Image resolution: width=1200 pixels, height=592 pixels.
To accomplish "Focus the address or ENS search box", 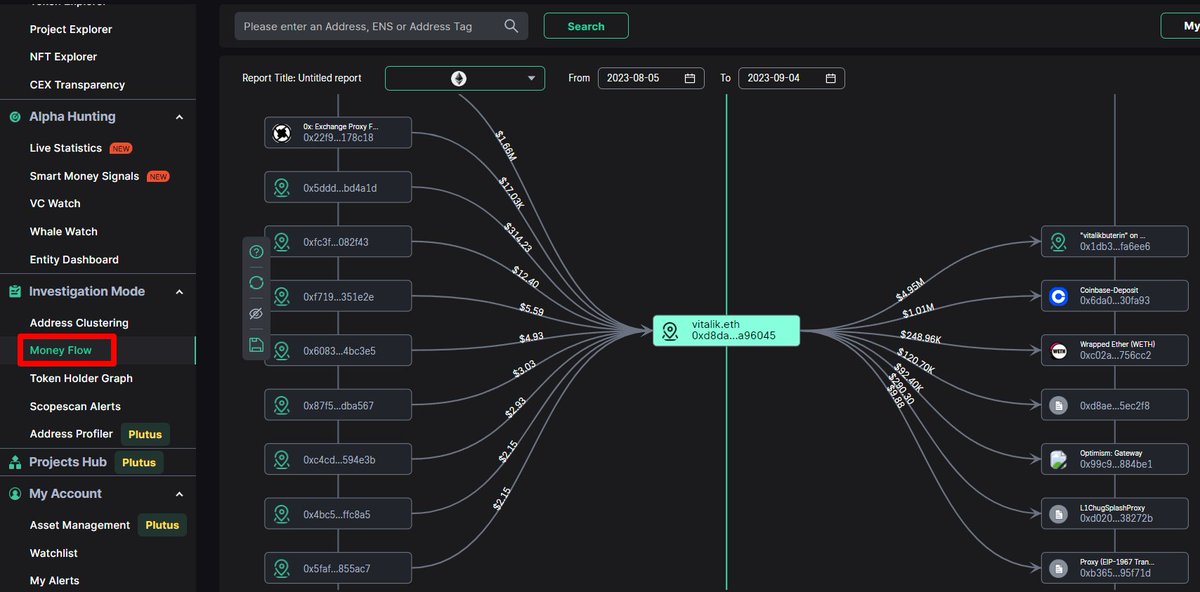I will [x=381, y=26].
